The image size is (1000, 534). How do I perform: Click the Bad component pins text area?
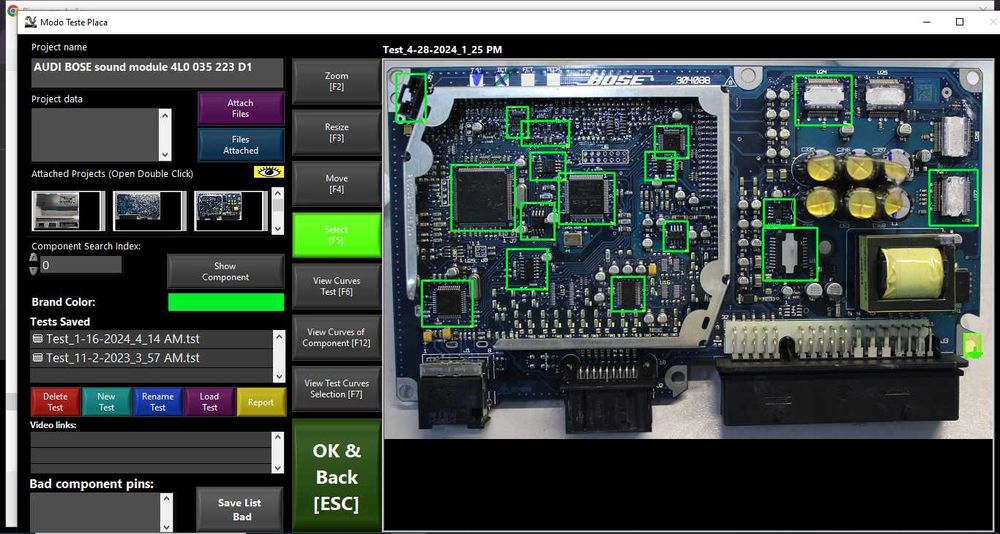point(95,512)
